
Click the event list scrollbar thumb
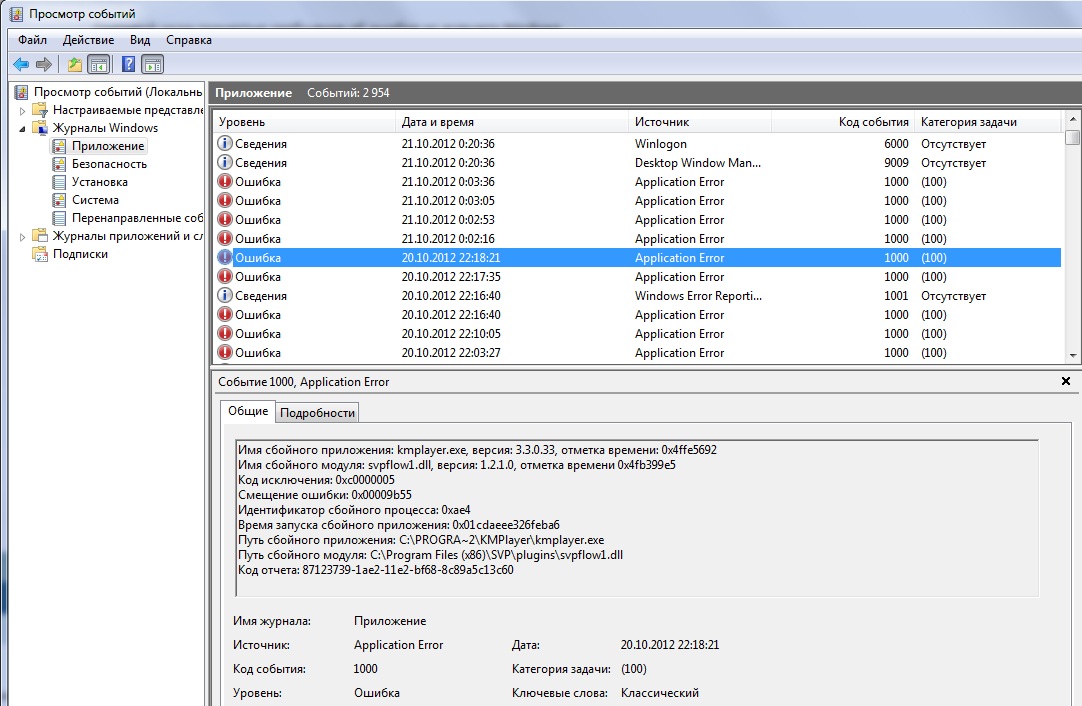point(1072,137)
